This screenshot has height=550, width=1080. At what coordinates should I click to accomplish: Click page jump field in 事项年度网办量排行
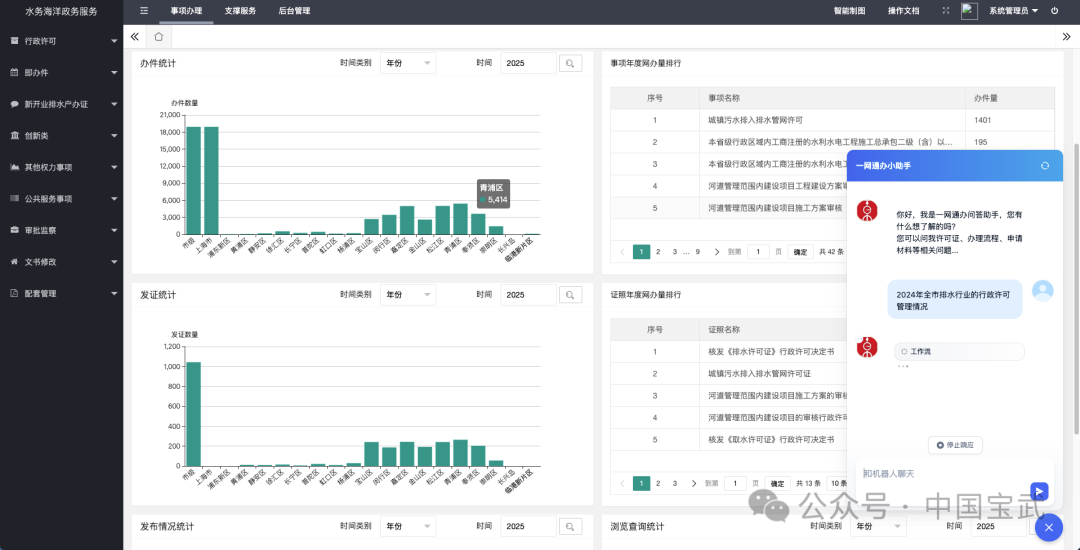[758, 252]
